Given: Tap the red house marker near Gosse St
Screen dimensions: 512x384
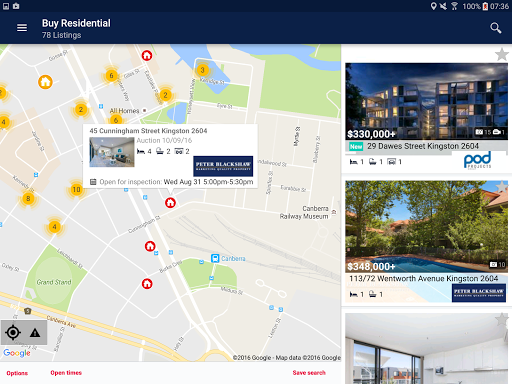Looking at the screenshot, I should (147, 55).
